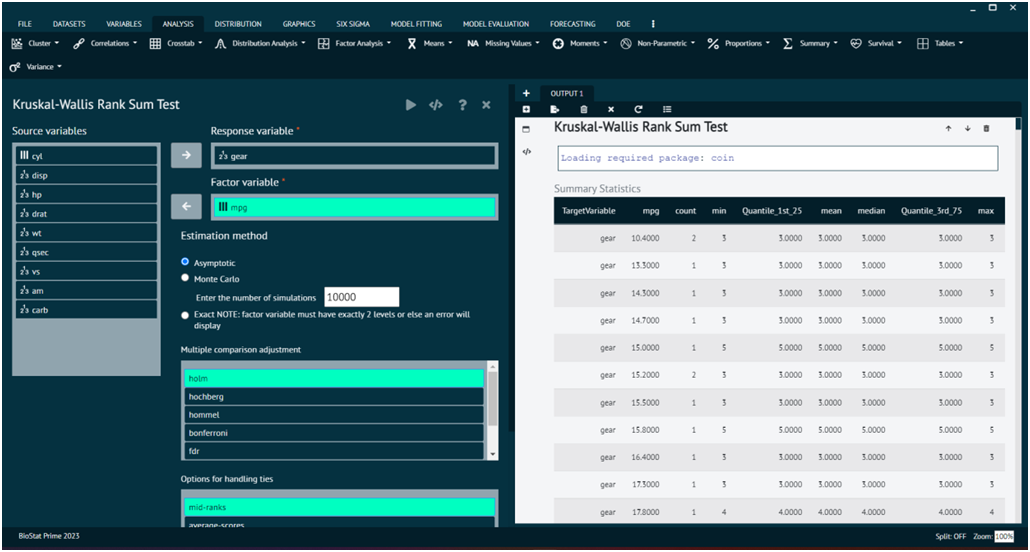
Task: Select hochberg adjustment option
Action: [x=334, y=397]
